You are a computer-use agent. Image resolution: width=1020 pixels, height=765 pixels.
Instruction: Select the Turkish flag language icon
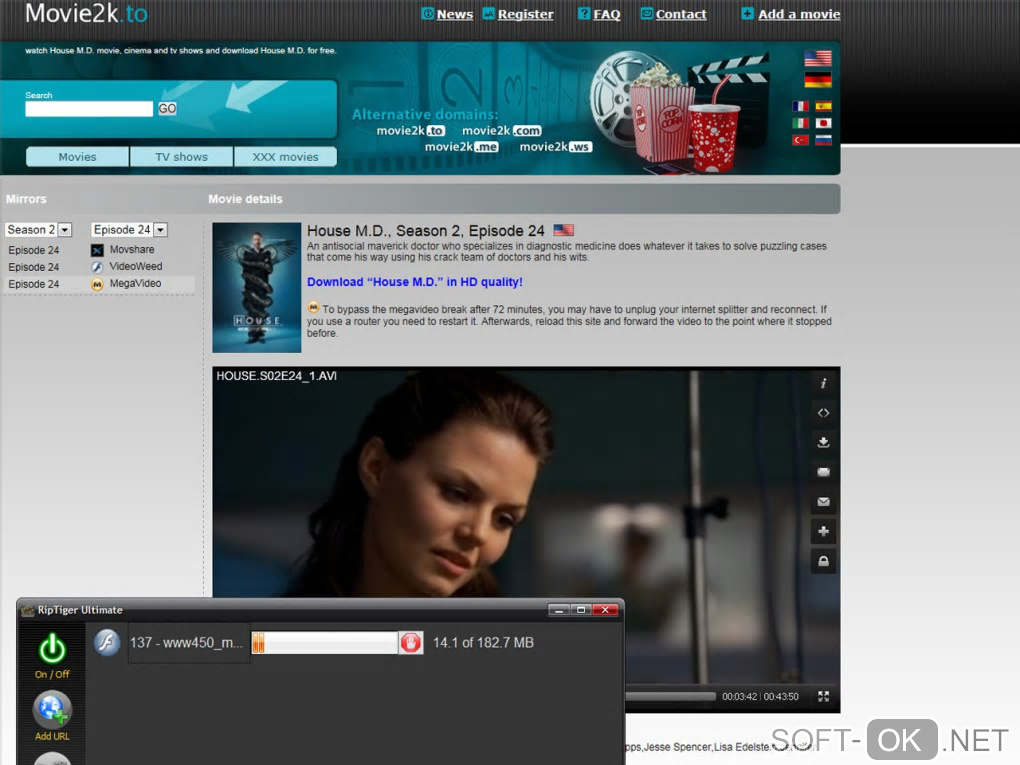800,140
